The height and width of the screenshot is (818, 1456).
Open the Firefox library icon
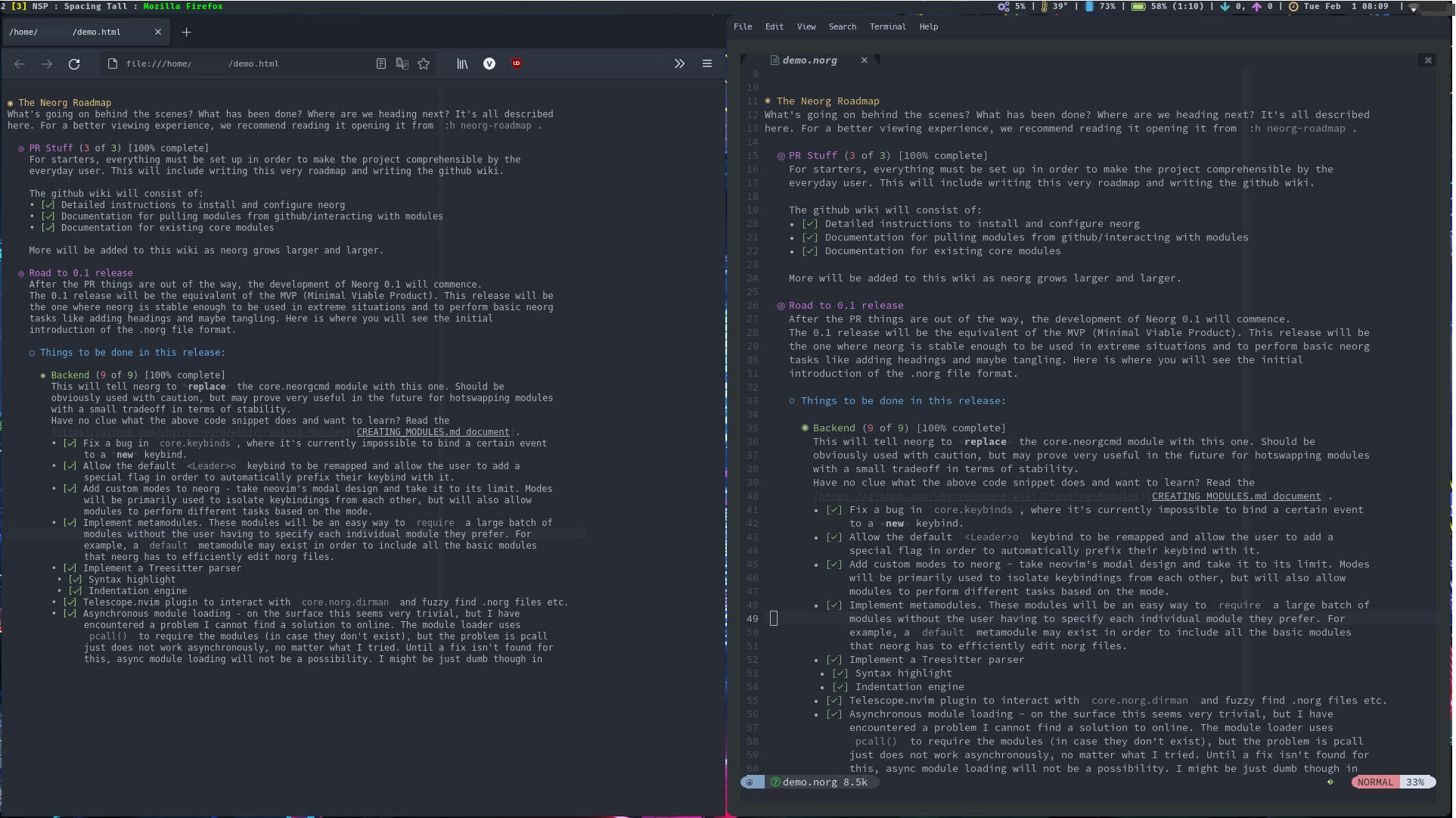pos(462,64)
